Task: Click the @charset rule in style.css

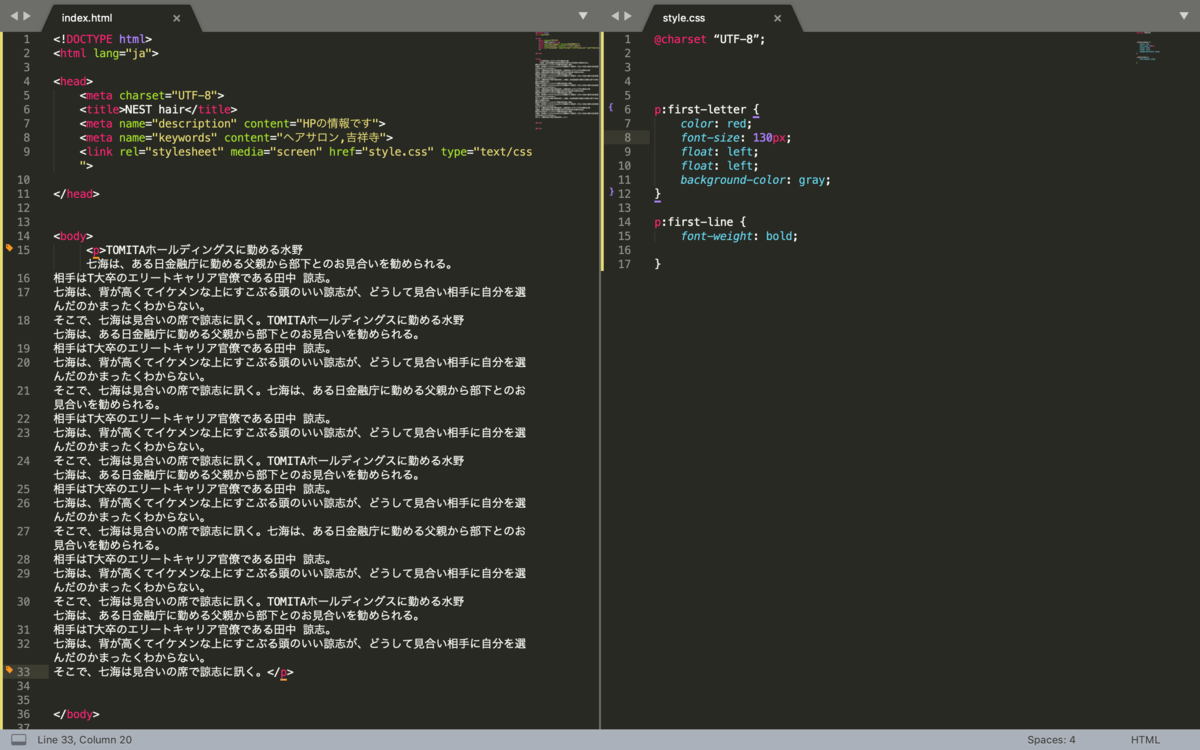Action: [710, 39]
